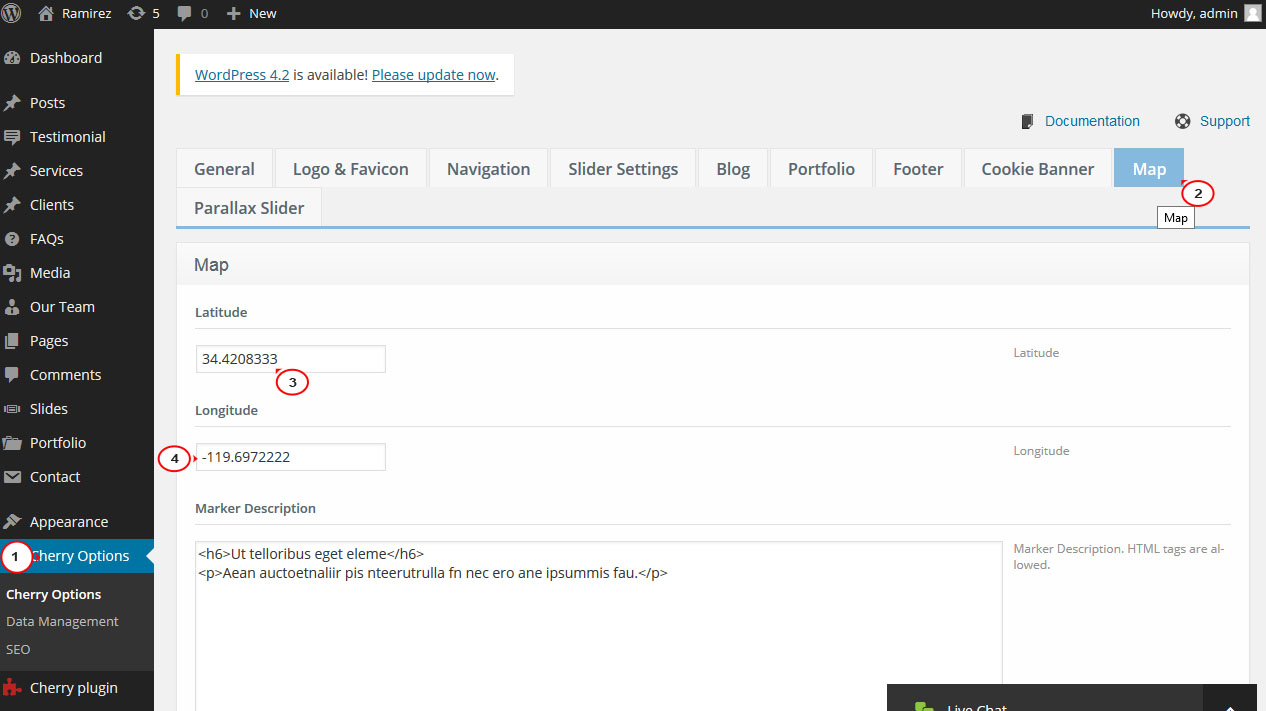This screenshot has width=1266, height=711.
Task: Click the FAQs question mark icon
Action: point(12,239)
